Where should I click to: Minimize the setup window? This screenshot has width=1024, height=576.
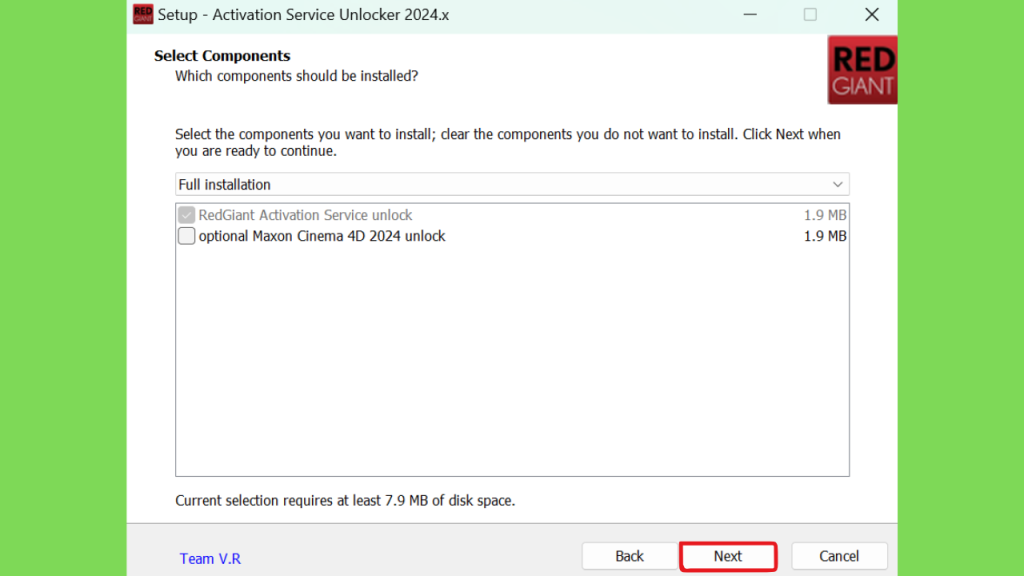tap(750, 14)
